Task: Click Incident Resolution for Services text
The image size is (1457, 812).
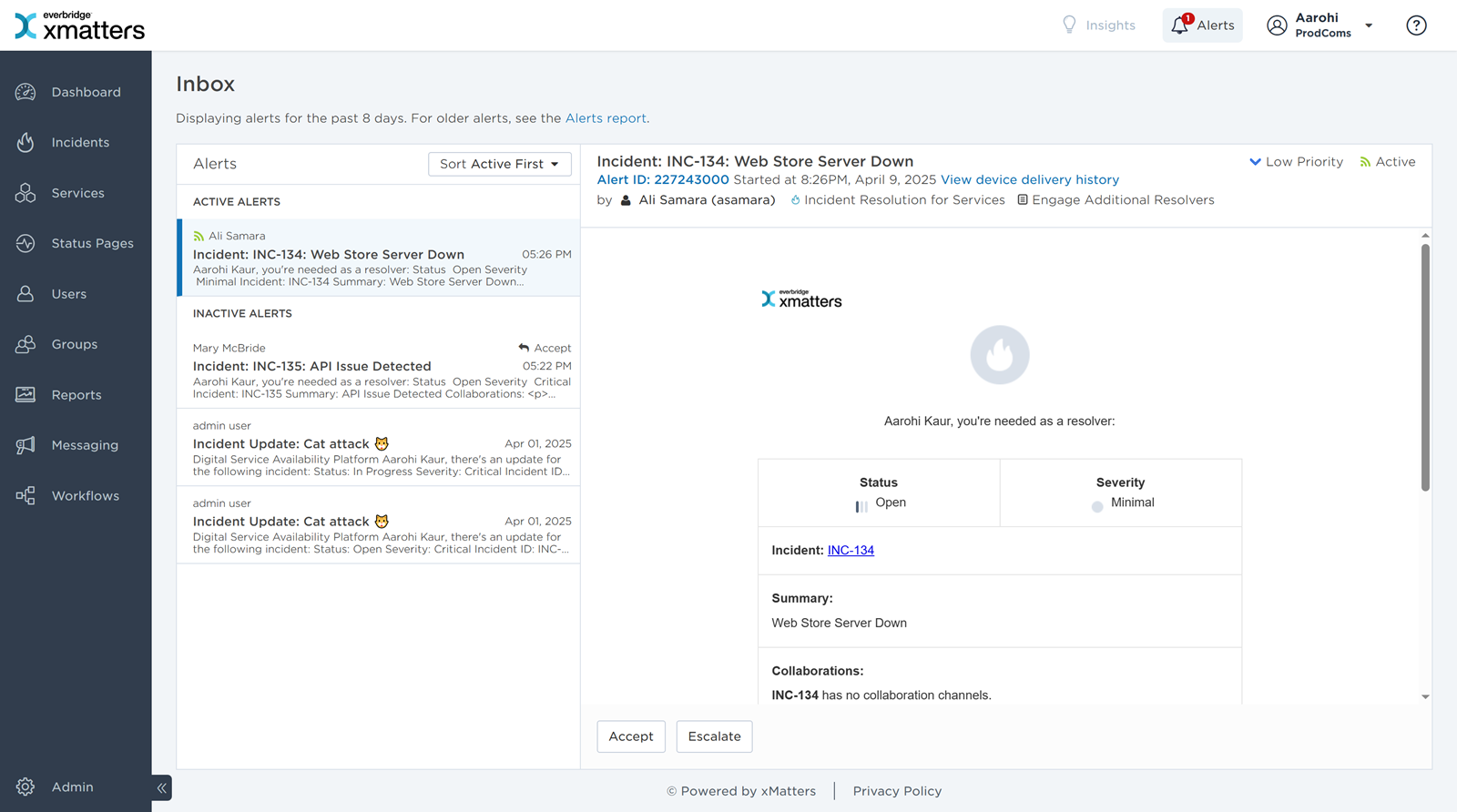Action: [x=904, y=200]
